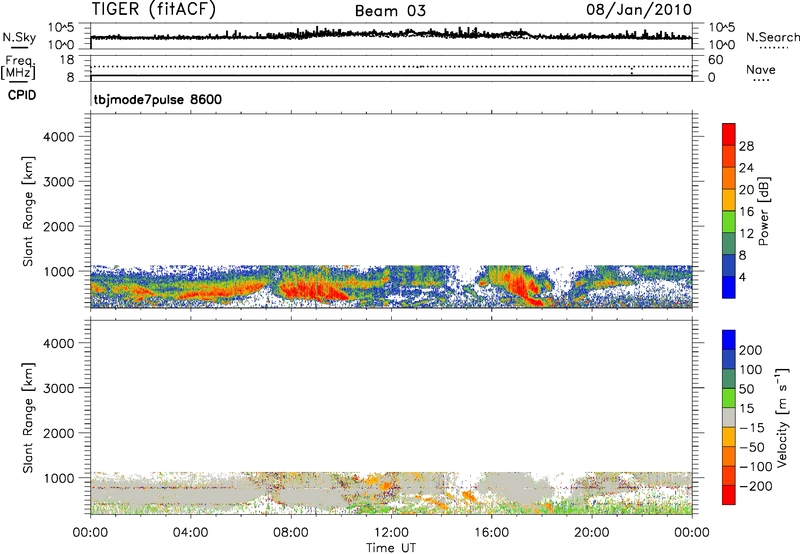Select the N.Search legend label
The image size is (800, 554).
[x=773, y=37]
